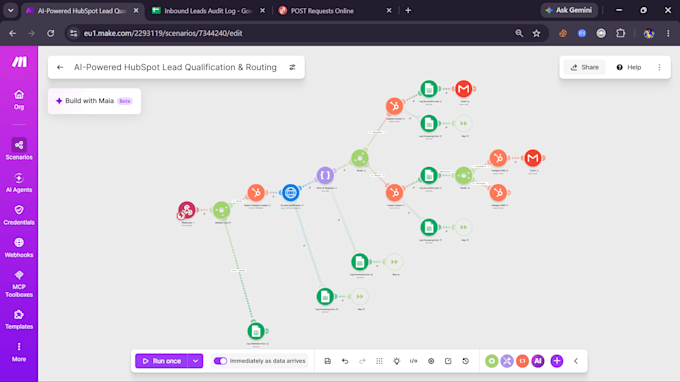680x382 pixels.
Task: Click Build with Maia
Action: (94, 101)
